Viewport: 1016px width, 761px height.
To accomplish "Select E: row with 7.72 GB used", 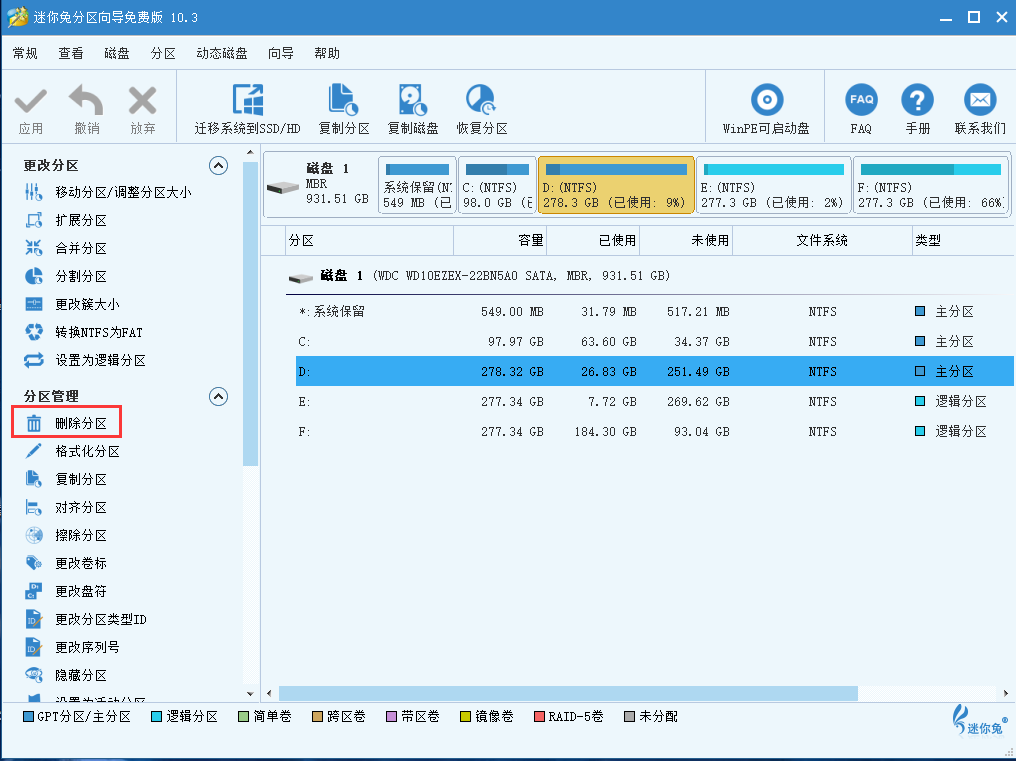I will (x=655, y=402).
